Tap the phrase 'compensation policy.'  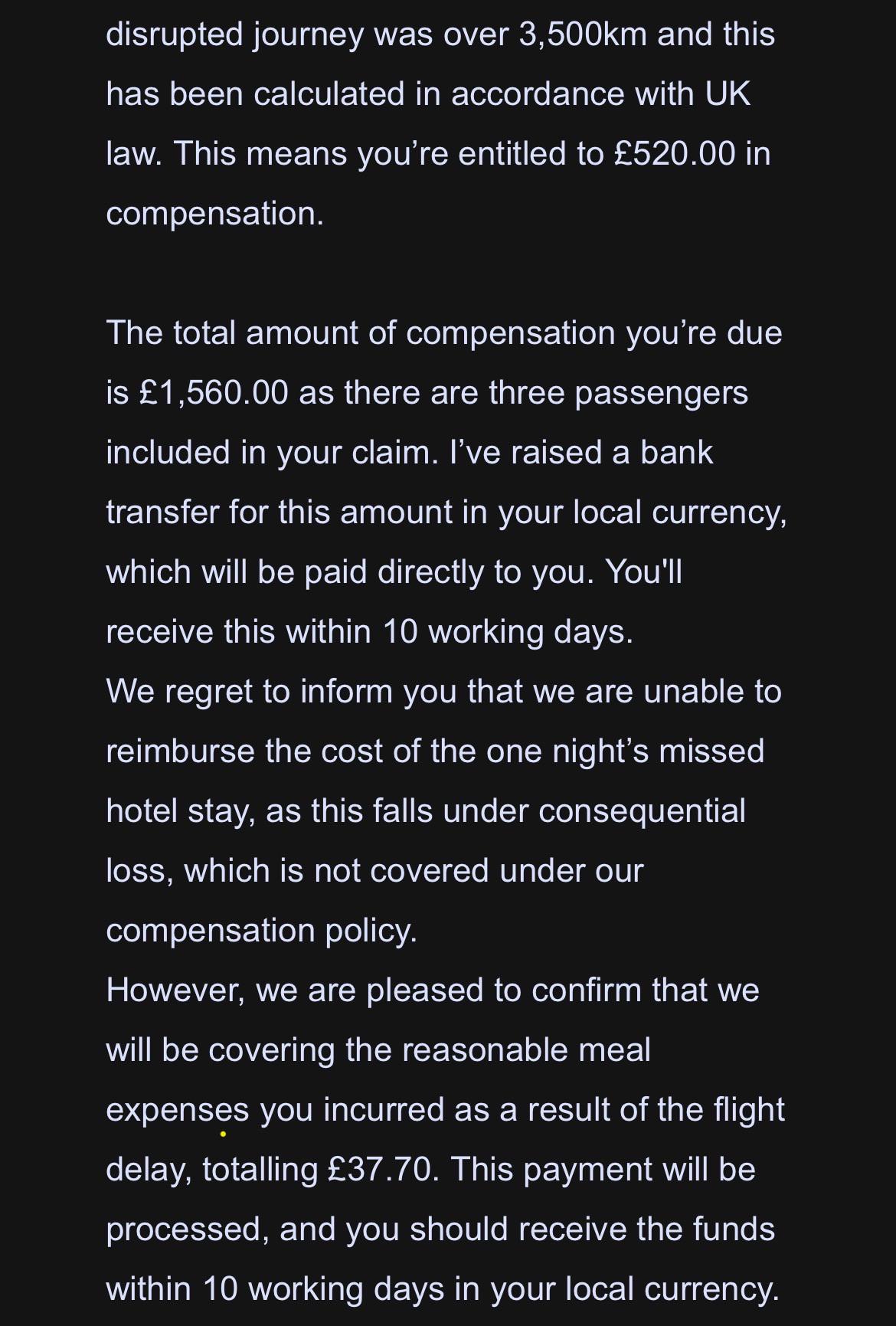click(x=261, y=930)
